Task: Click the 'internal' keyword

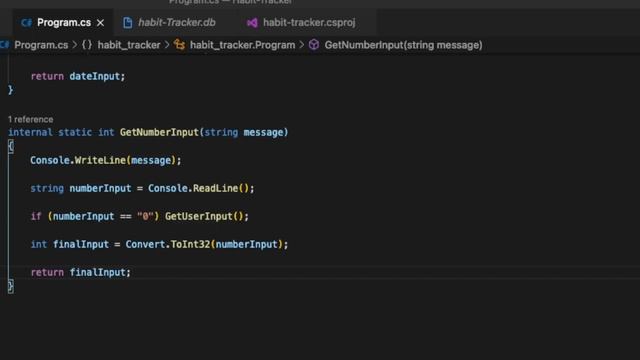Action: click(x=30, y=132)
